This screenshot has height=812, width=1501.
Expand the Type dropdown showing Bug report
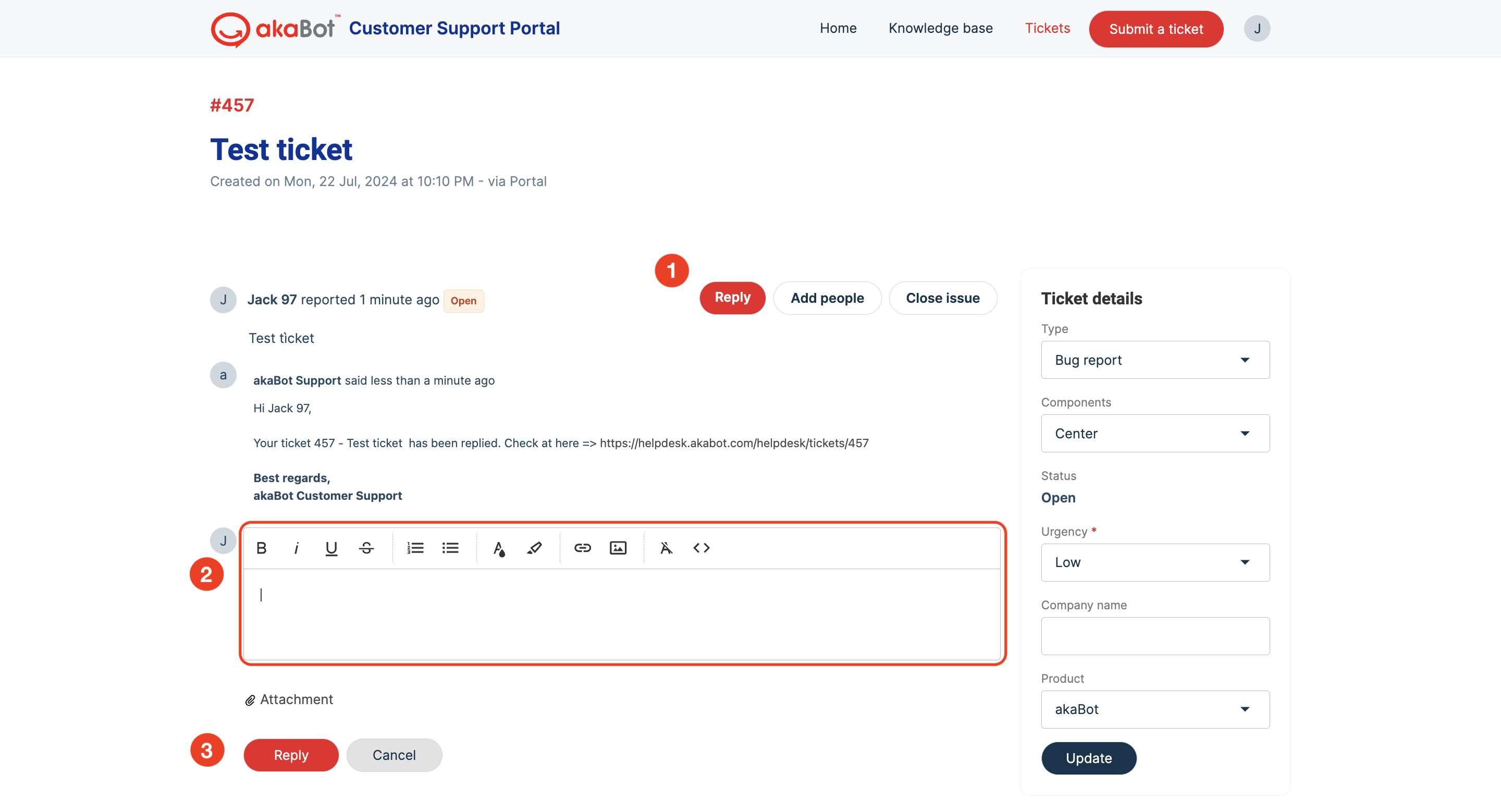click(x=1155, y=360)
